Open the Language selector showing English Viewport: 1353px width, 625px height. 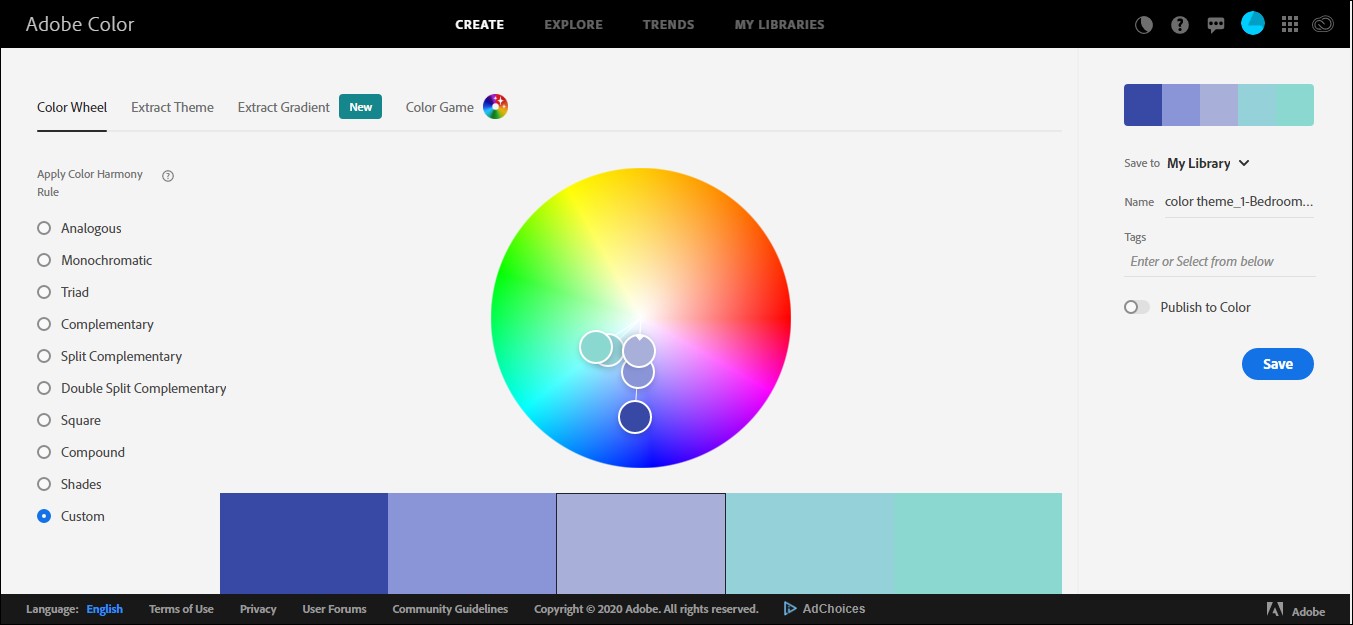[x=104, y=609]
